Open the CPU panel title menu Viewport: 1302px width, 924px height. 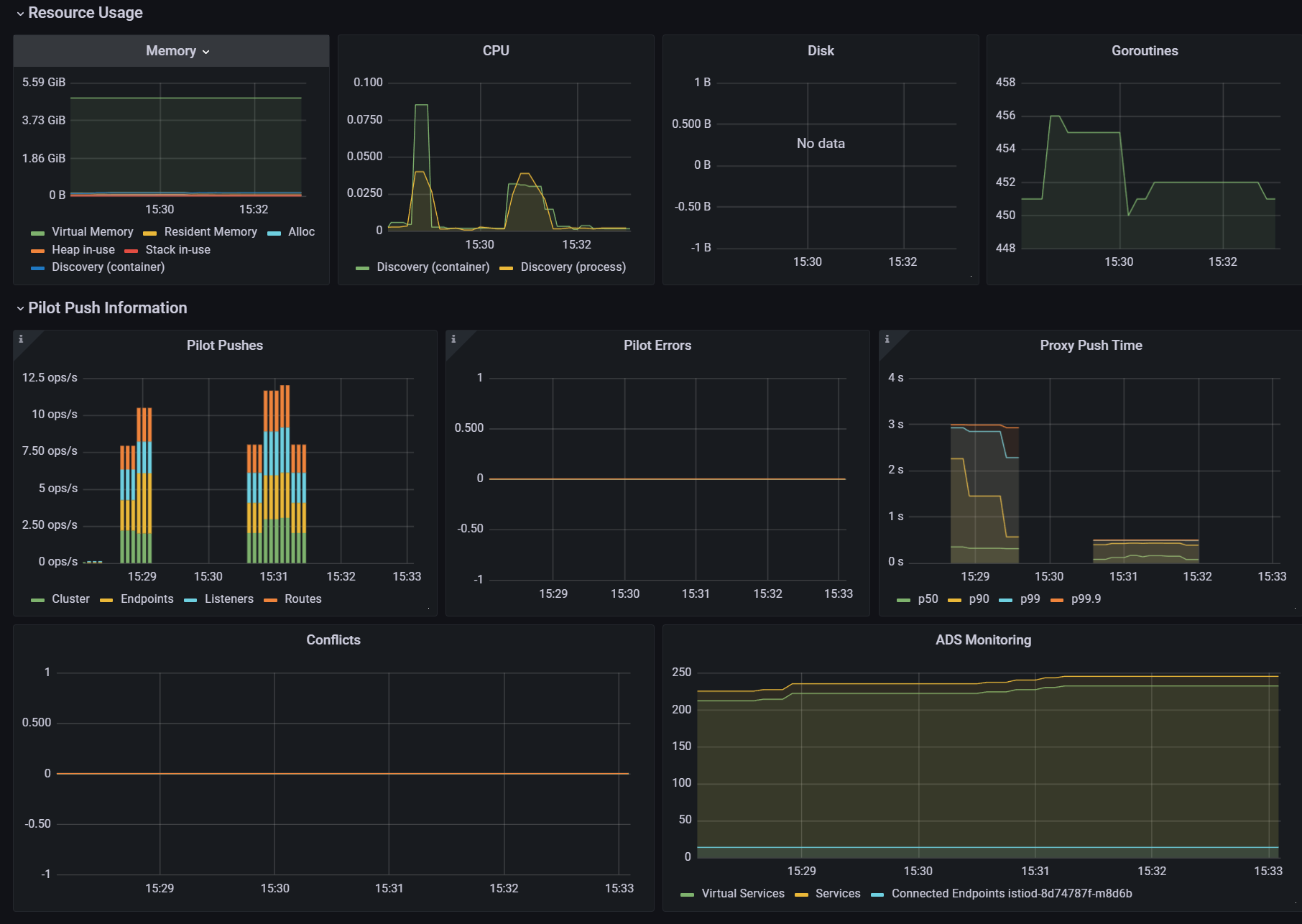496,51
